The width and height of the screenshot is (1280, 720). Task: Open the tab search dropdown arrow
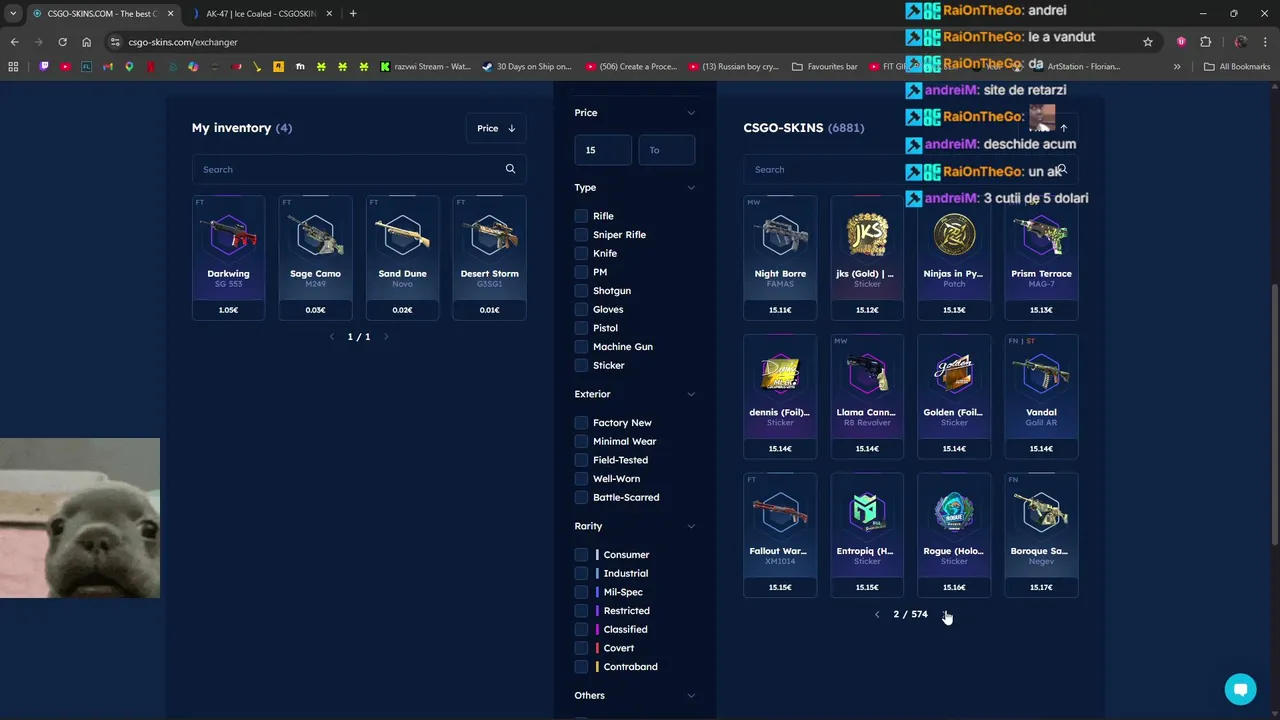coord(12,14)
